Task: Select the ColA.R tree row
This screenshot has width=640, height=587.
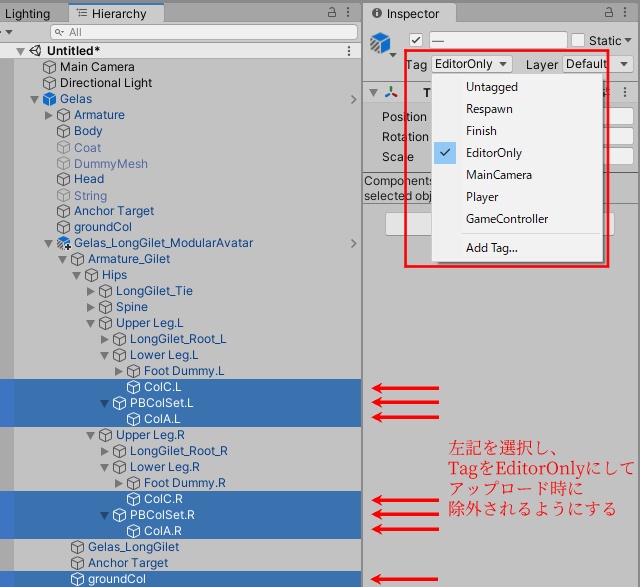Action: click(180, 531)
